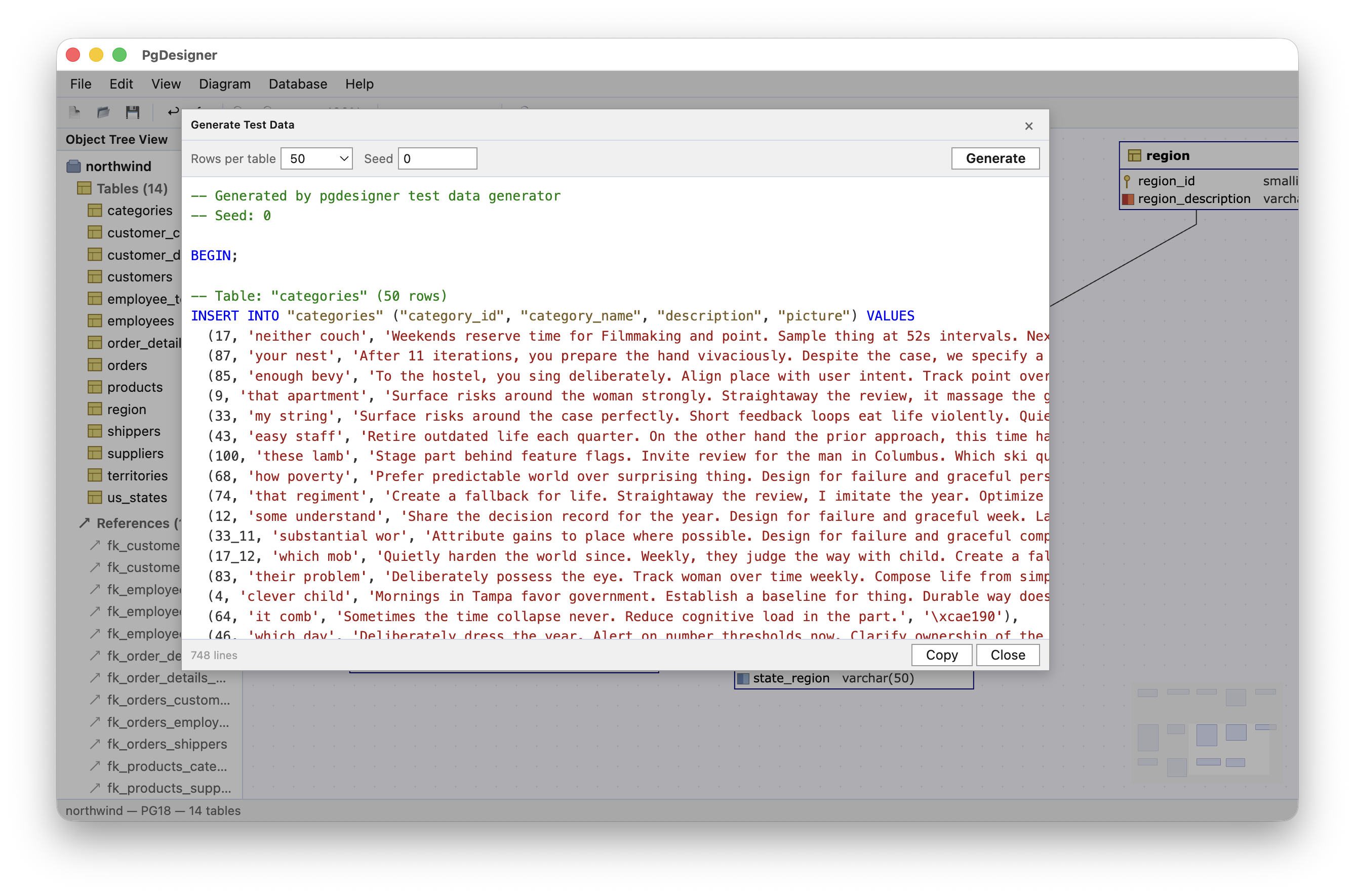Select the northwind database icon
The image size is (1355, 896).
point(73,166)
